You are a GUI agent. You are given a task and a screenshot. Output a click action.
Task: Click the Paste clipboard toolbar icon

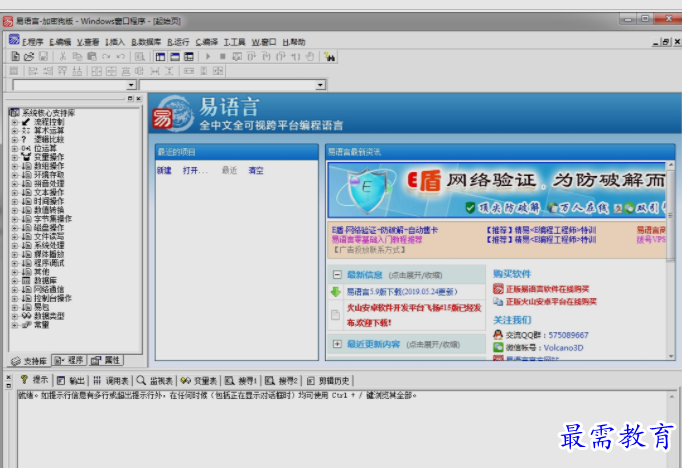point(92,57)
